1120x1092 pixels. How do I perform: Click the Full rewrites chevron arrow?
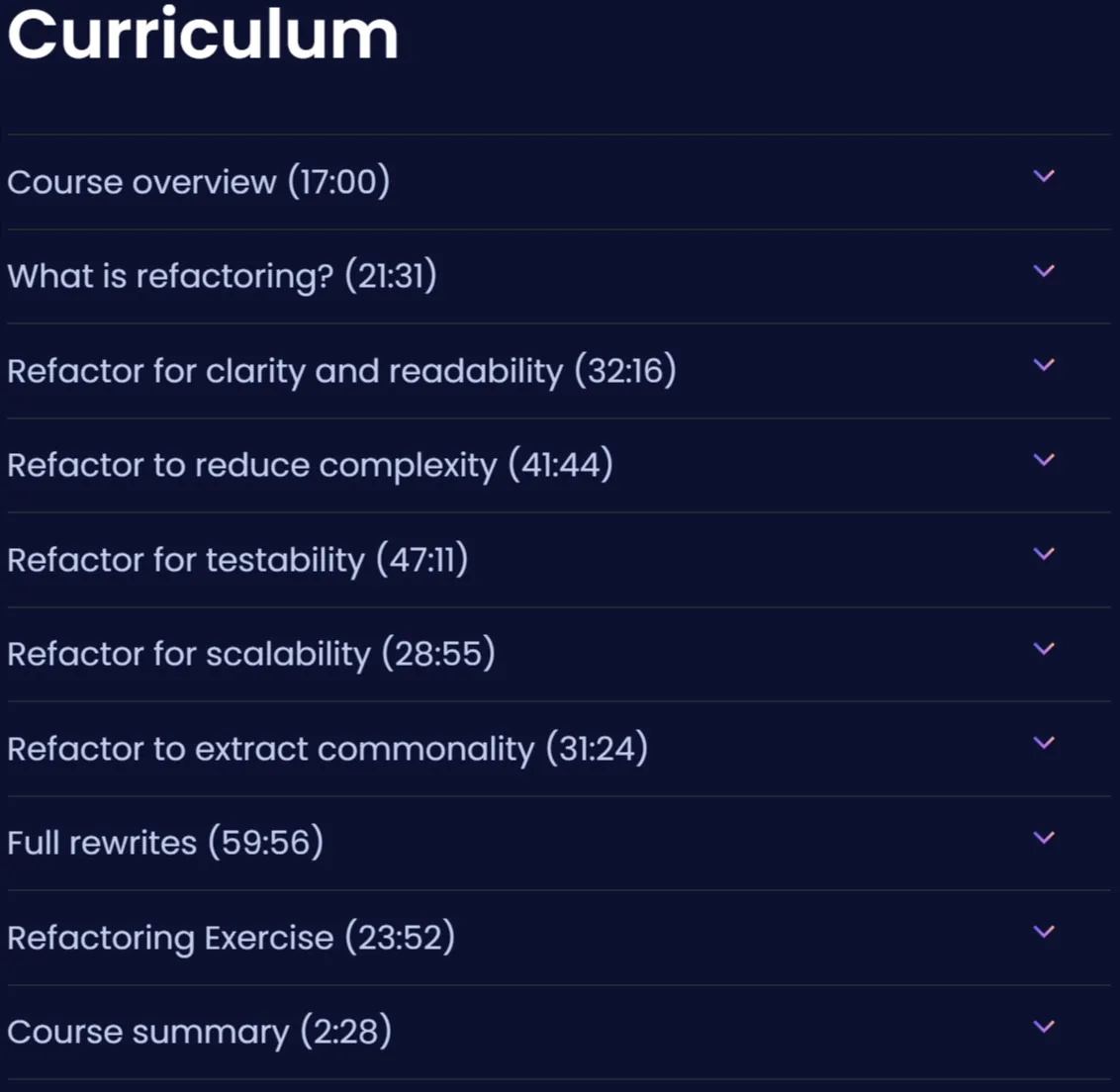[x=1044, y=838]
